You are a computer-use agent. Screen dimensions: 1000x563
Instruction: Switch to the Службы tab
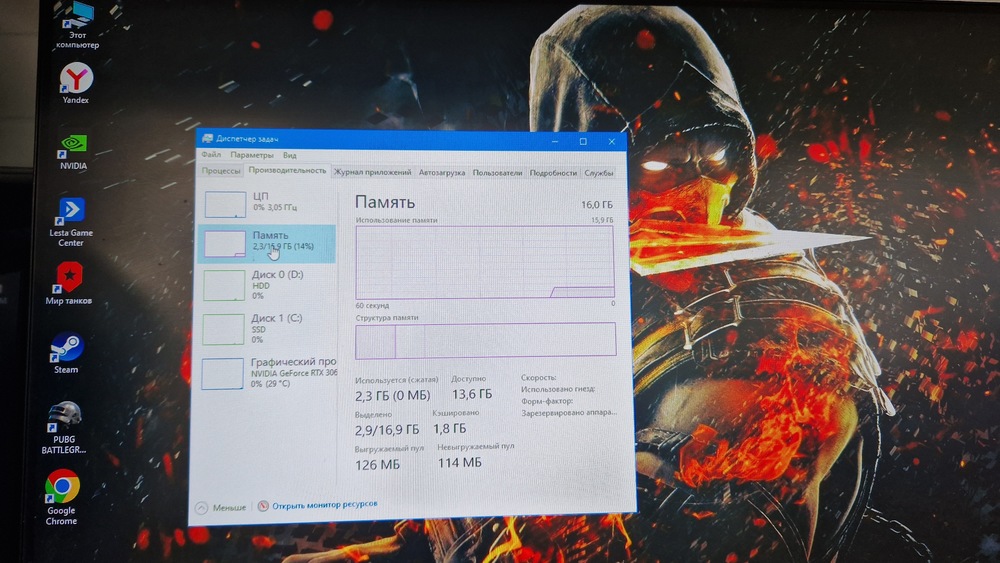(x=599, y=172)
